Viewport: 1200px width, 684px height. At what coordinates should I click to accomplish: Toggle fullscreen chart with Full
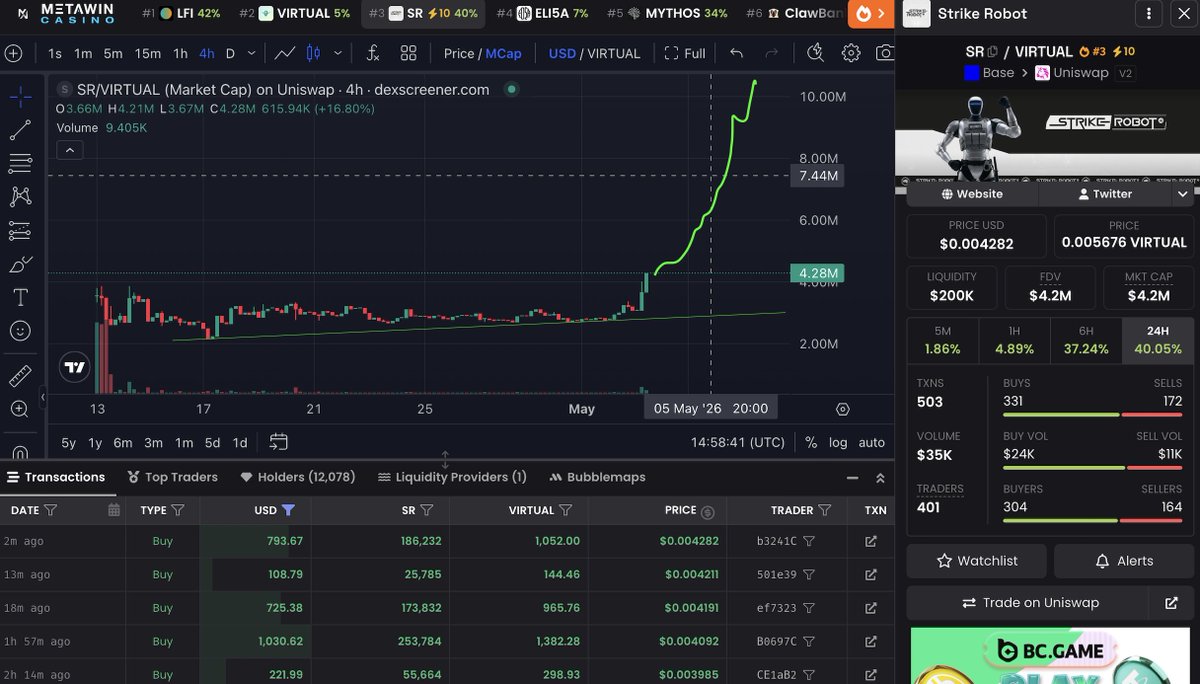685,53
